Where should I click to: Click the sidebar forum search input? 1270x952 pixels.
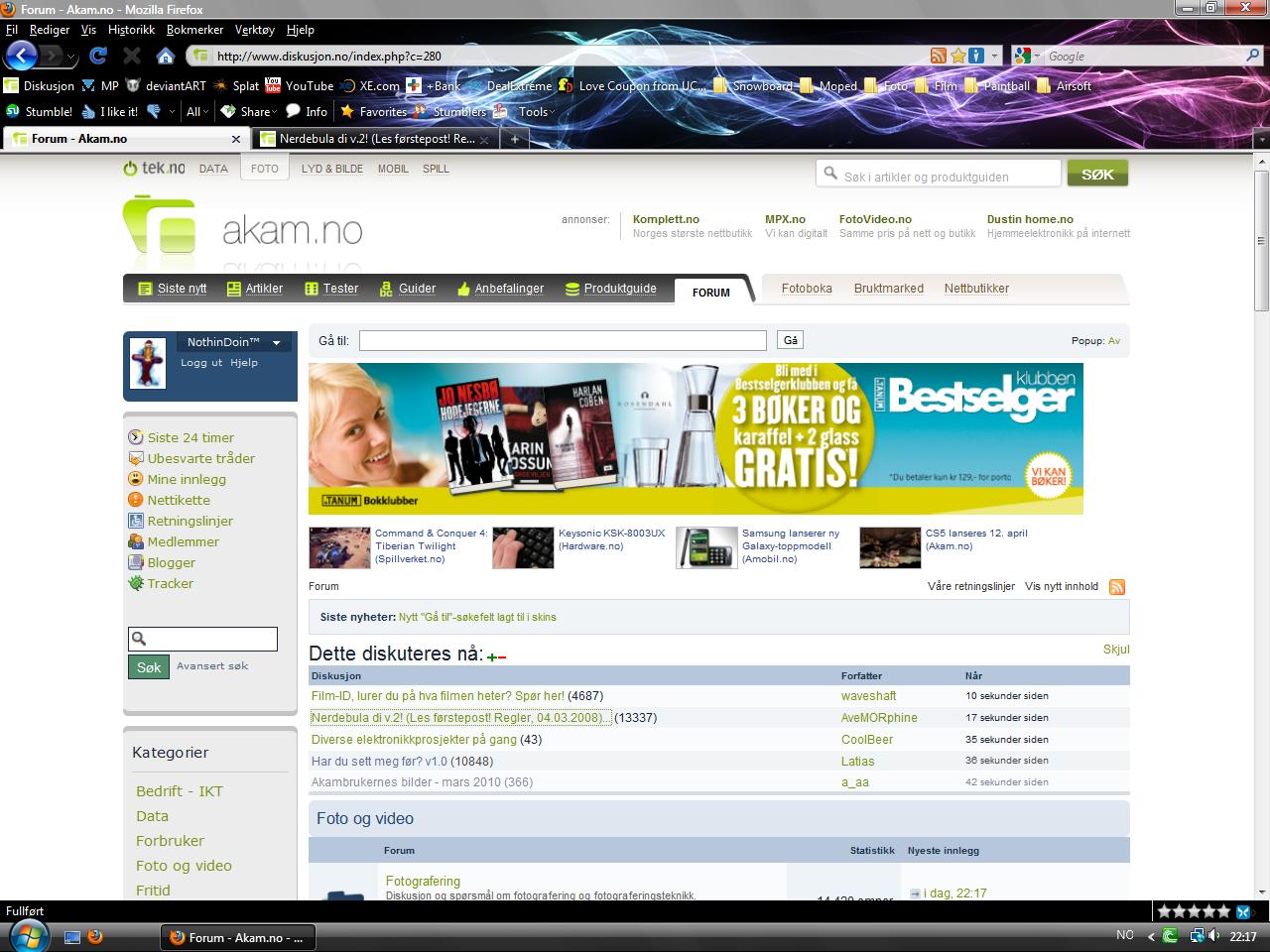coord(202,639)
